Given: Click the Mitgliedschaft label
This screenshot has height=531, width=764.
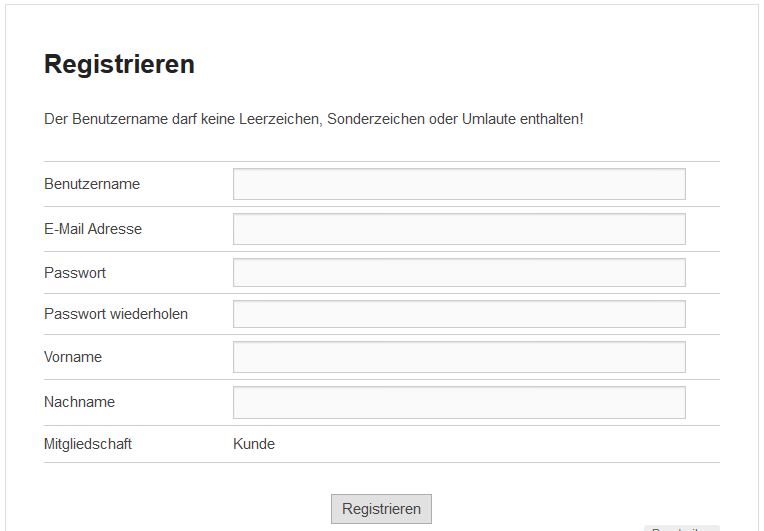Looking at the screenshot, I should pos(88,444).
